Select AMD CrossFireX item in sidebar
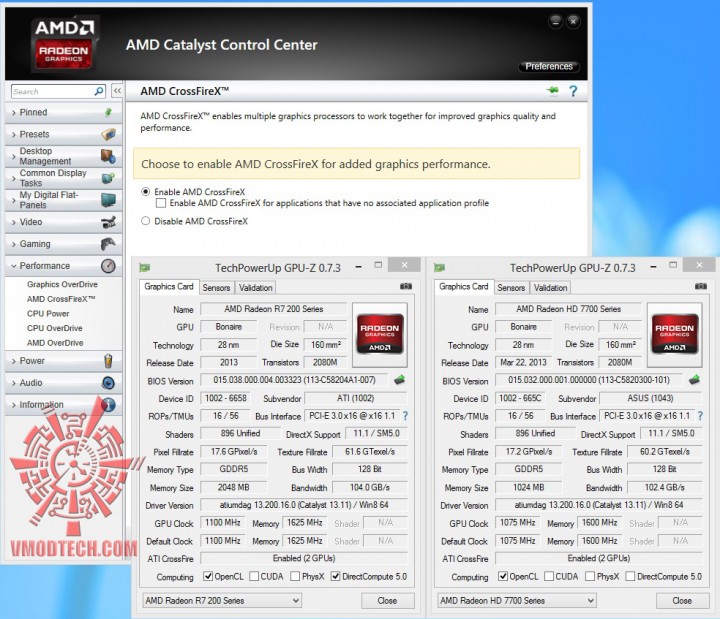This screenshot has width=720, height=619. pyautogui.click(x=61, y=299)
